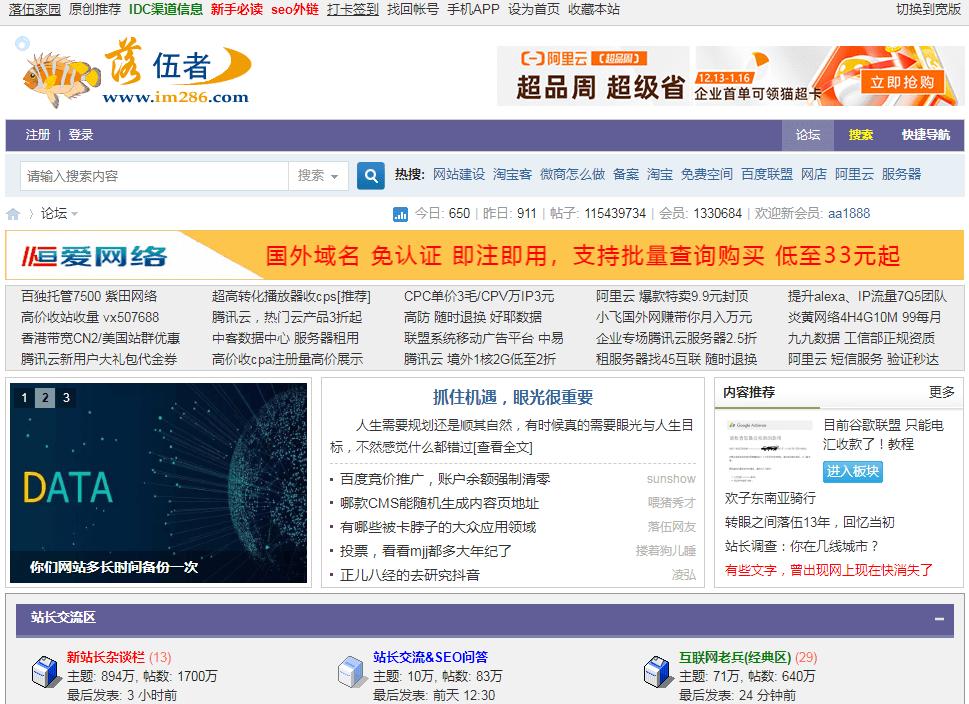Image resolution: width=969 pixels, height=704 pixels.
Task: Click the 注册 link
Action: point(38,135)
